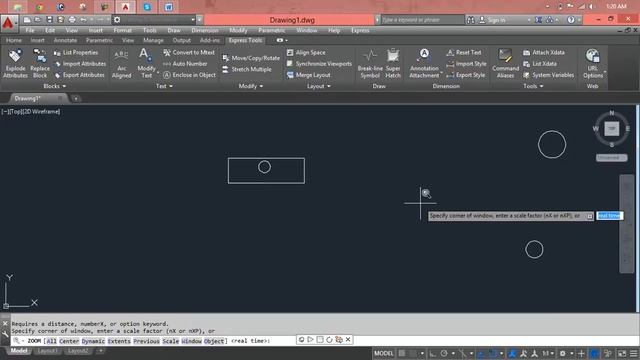The image size is (640, 360).
Task: Click the Explode Attributes tool
Action: pyautogui.click(x=15, y=63)
